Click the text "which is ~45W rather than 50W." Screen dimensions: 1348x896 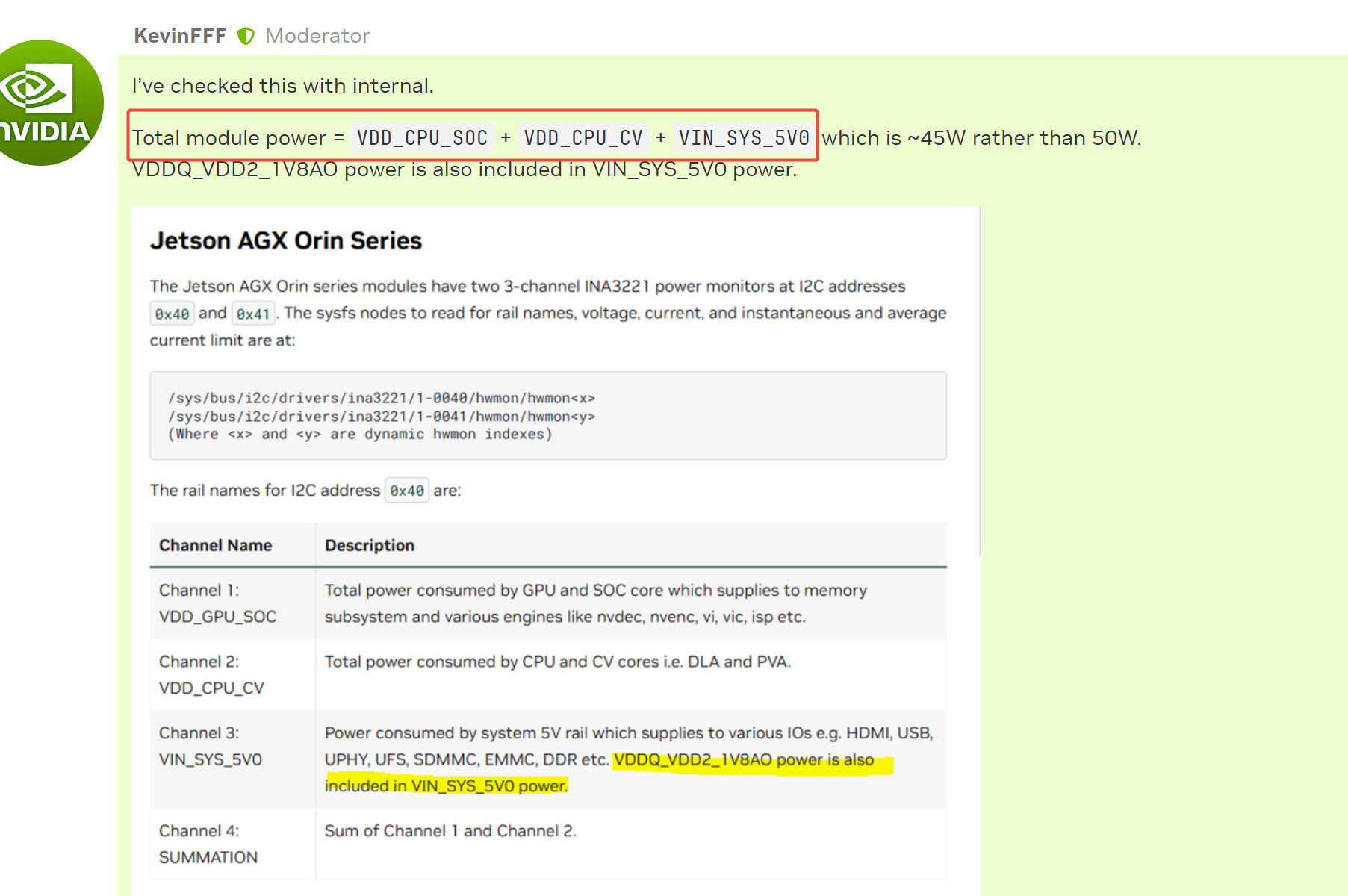pyautogui.click(x=981, y=138)
